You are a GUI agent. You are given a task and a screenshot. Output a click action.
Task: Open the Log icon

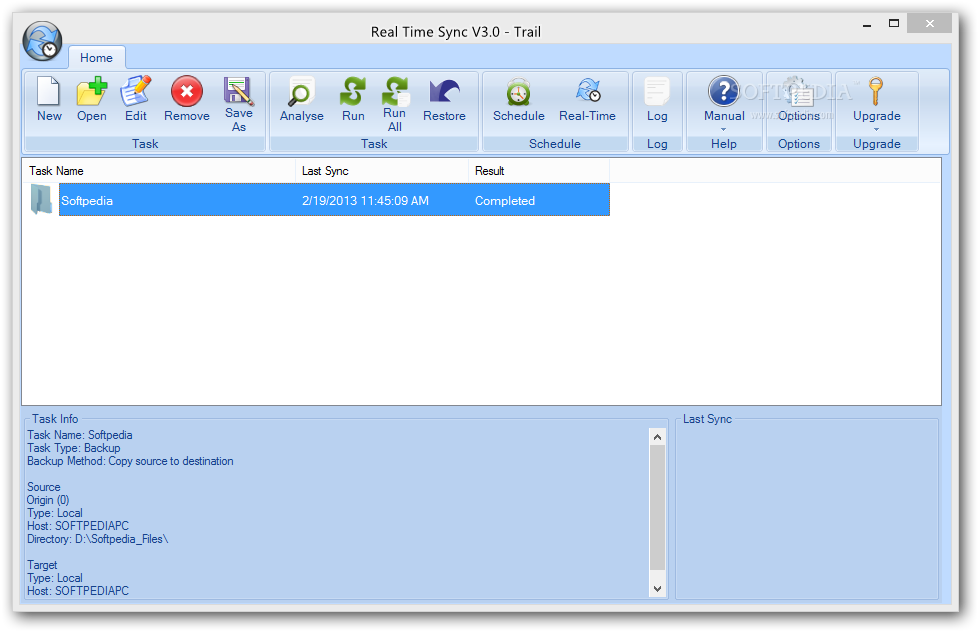[657, 91]
